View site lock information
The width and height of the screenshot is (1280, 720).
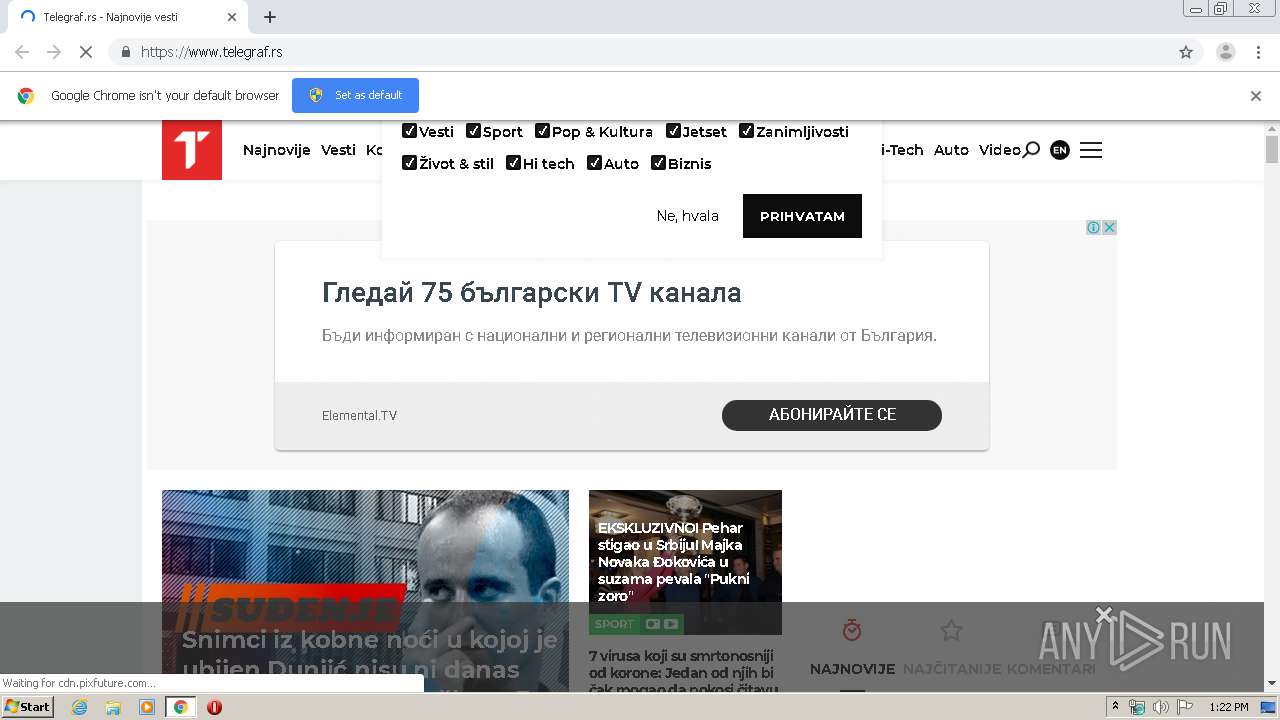(x=125, y=52)
